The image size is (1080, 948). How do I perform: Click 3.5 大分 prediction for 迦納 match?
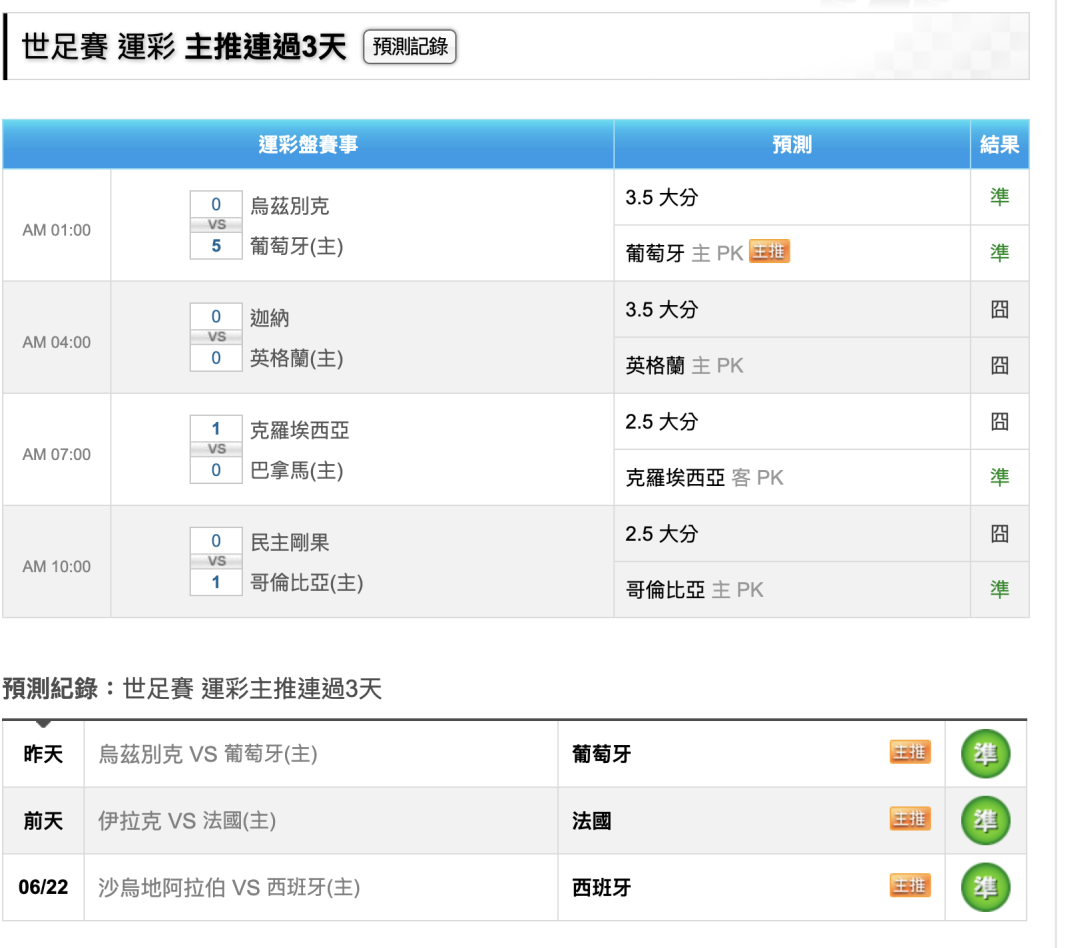click(x=661, y=310)
